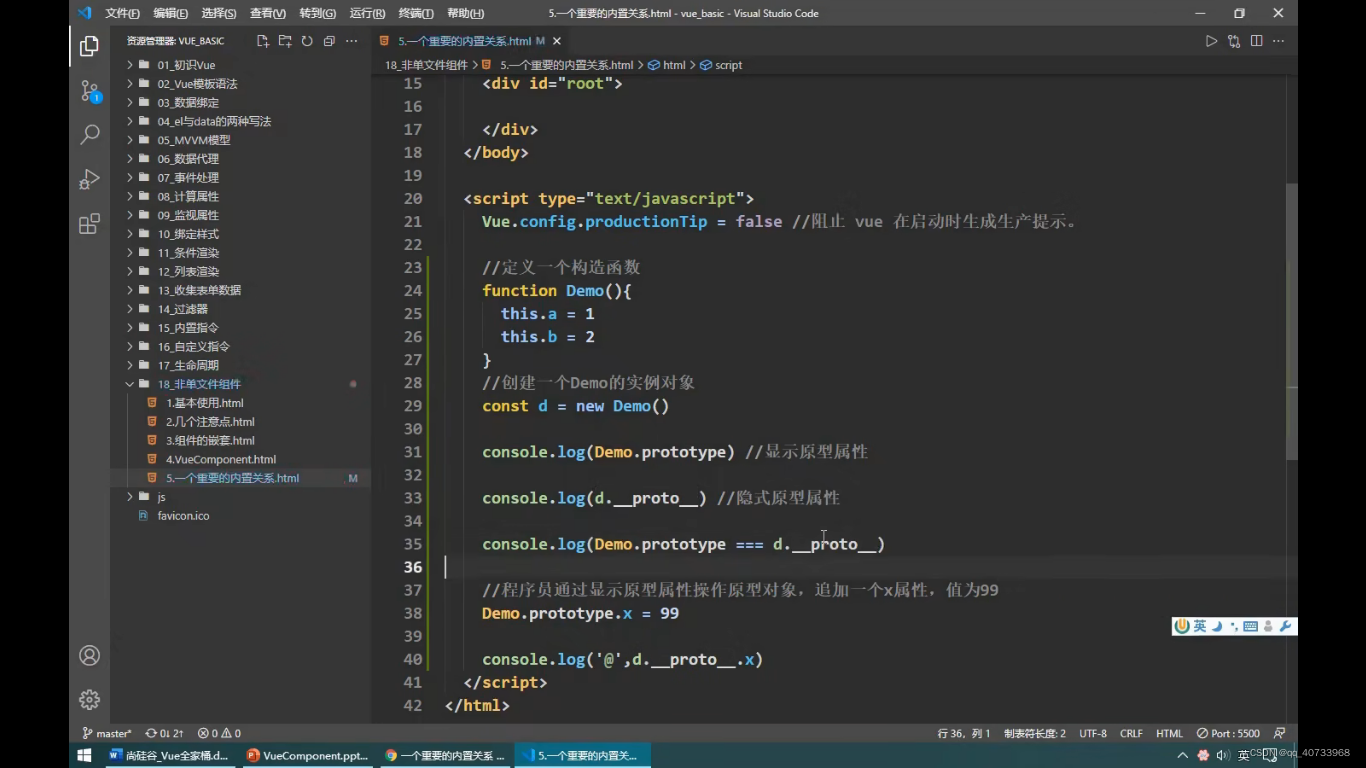This screenshot has height=768, width=1366.
Task: Open the 查看(V) menu
Action: coord(267,13)
